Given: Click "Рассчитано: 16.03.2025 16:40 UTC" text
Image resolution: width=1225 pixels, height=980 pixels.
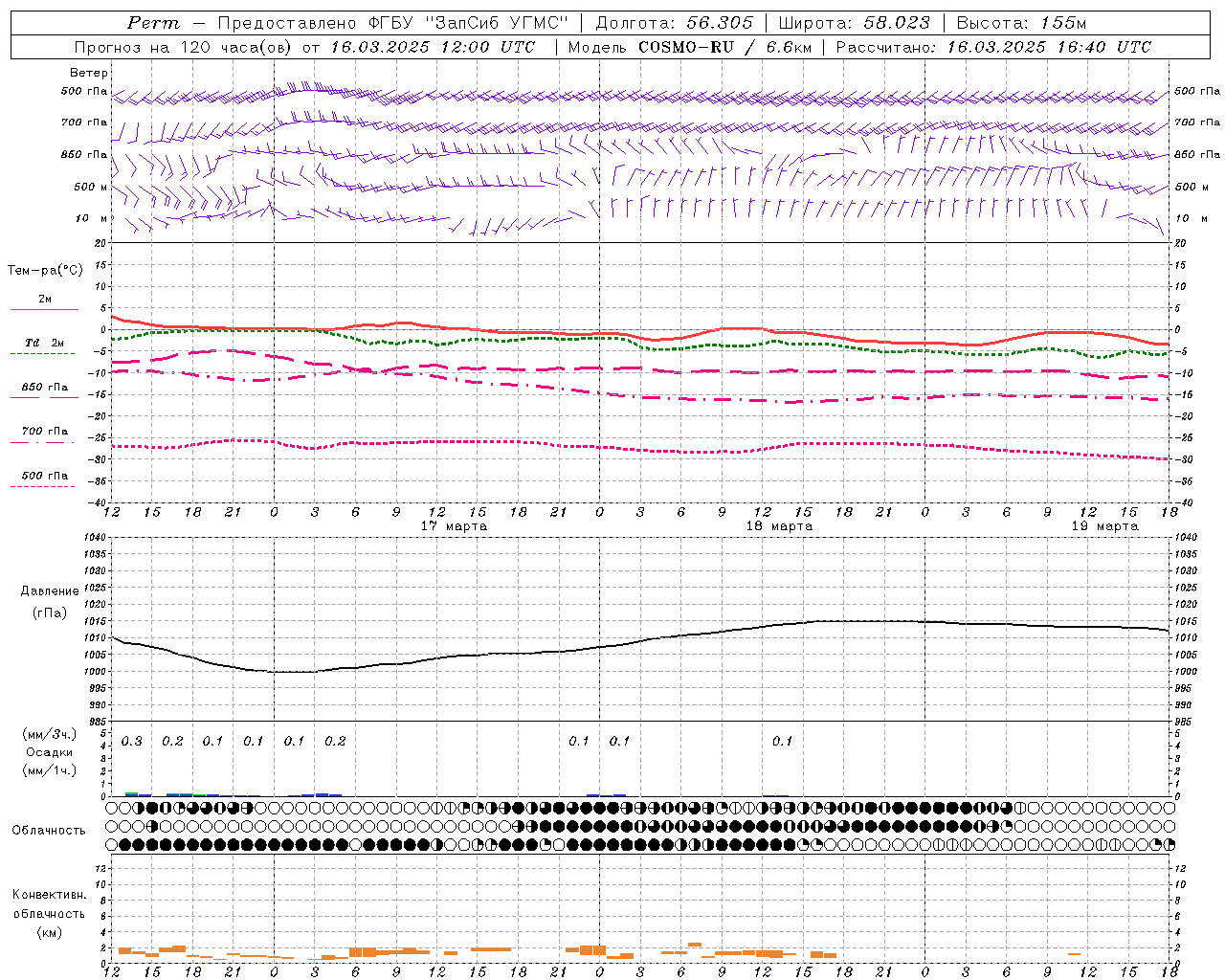Looking at the screenshot, I should pyautogui.click(x=993, y=47).
